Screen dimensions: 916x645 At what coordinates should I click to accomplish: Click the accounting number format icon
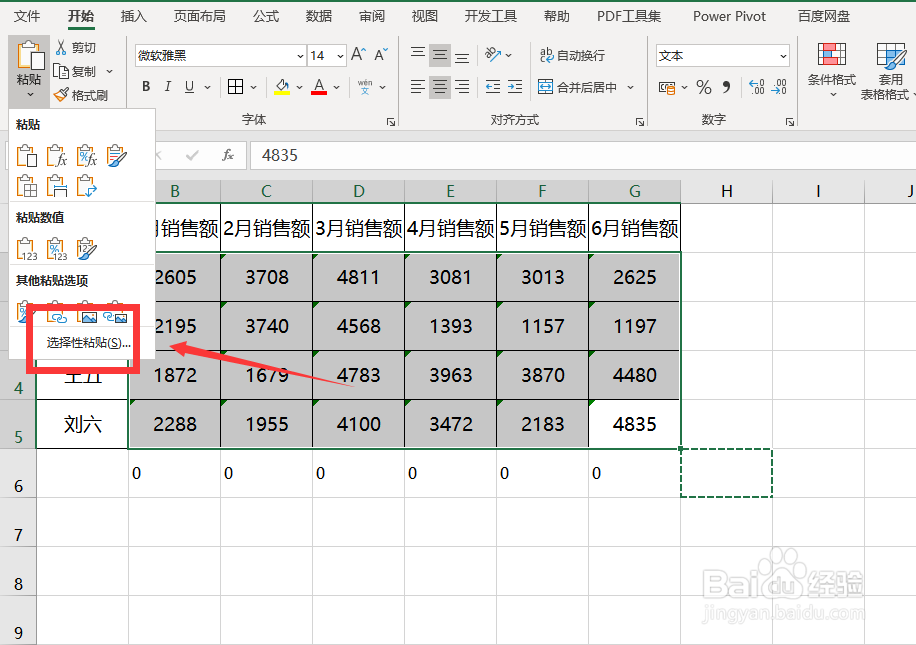[x=667, y=88]
